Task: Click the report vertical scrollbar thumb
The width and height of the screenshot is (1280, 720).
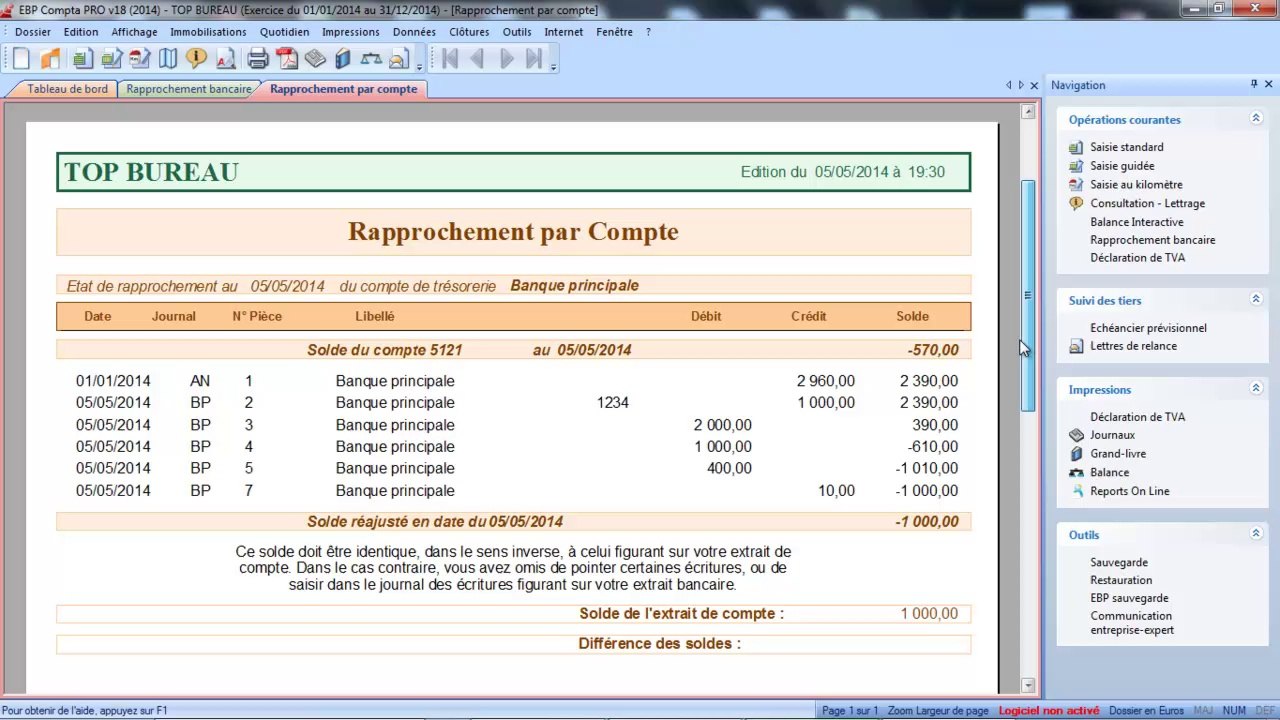Action: 1028,295
